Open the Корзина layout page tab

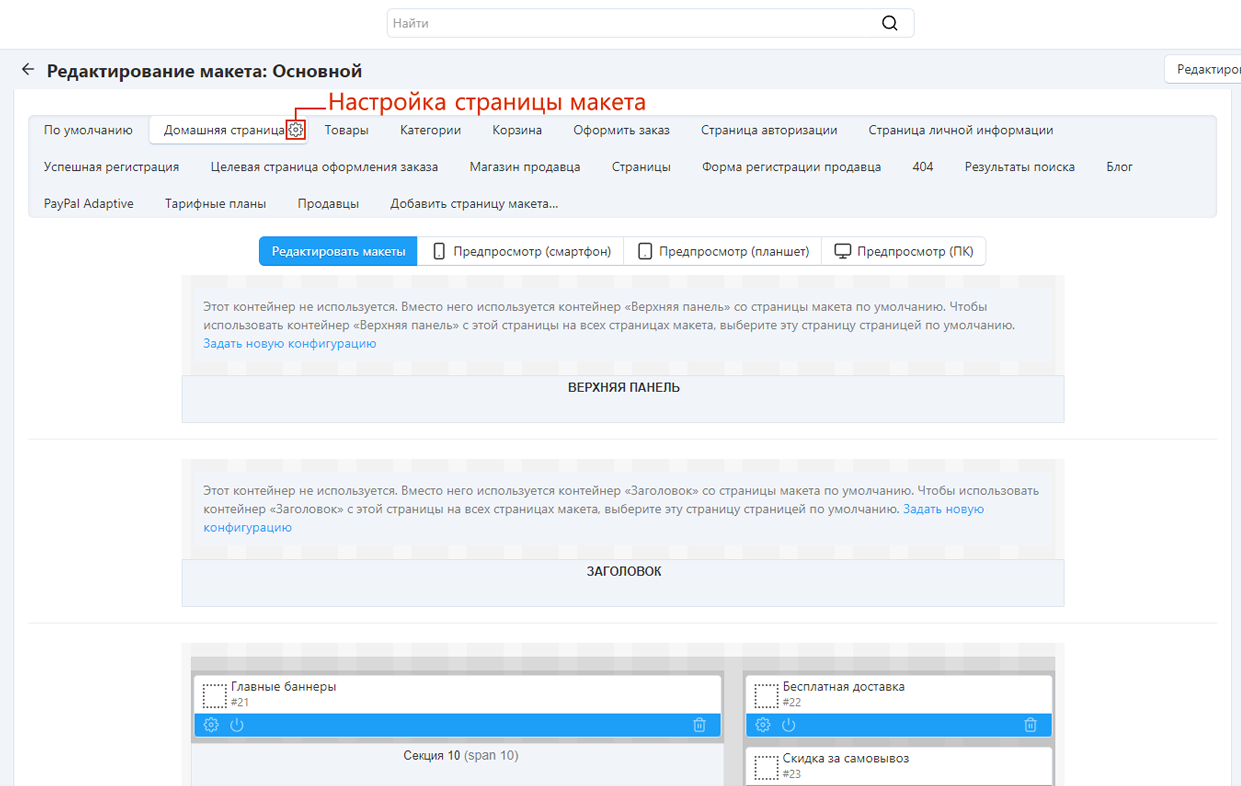click(517, 130)
